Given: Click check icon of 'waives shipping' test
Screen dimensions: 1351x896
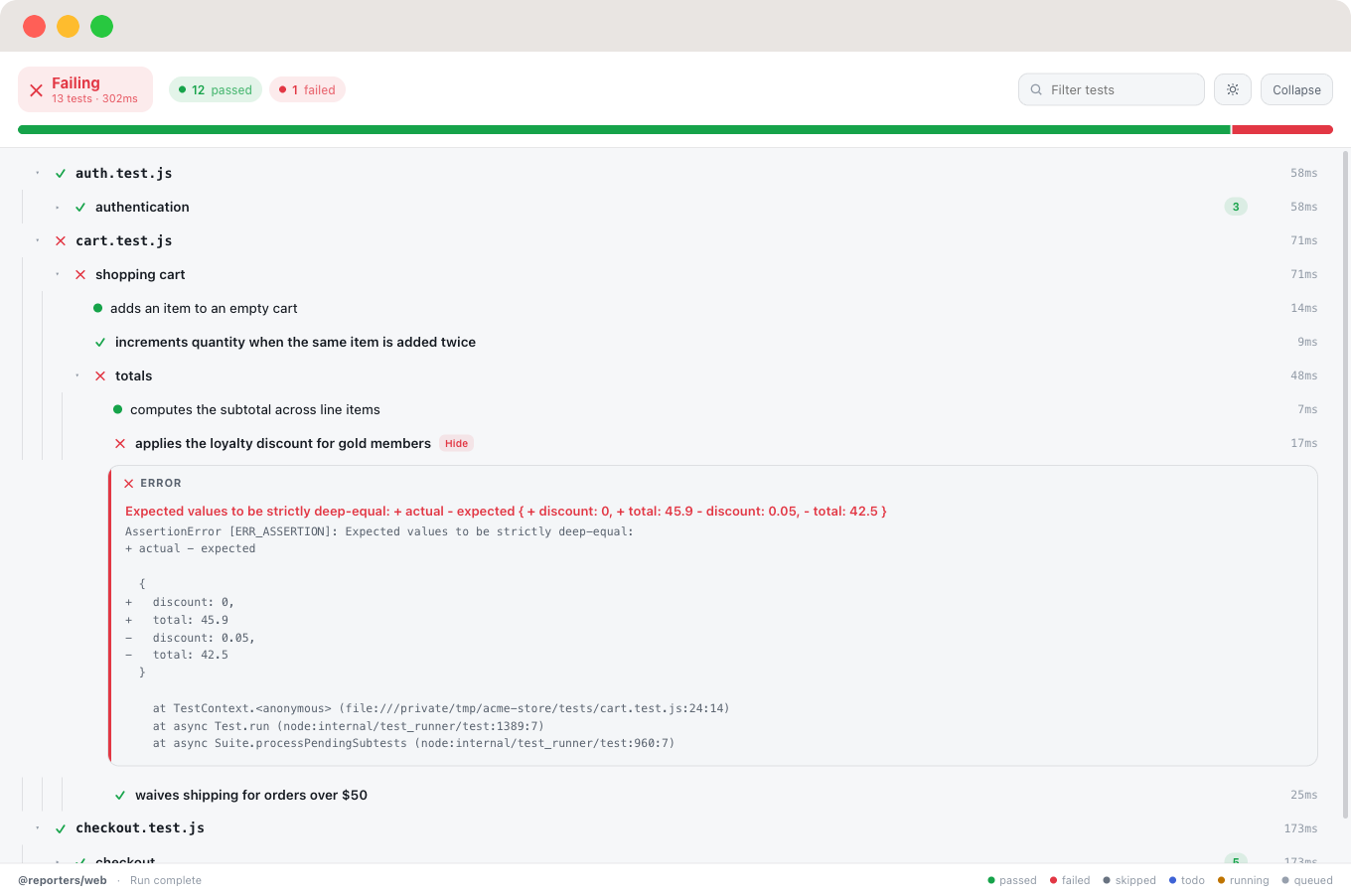Looking at the screenshot, I should point(120,795).
